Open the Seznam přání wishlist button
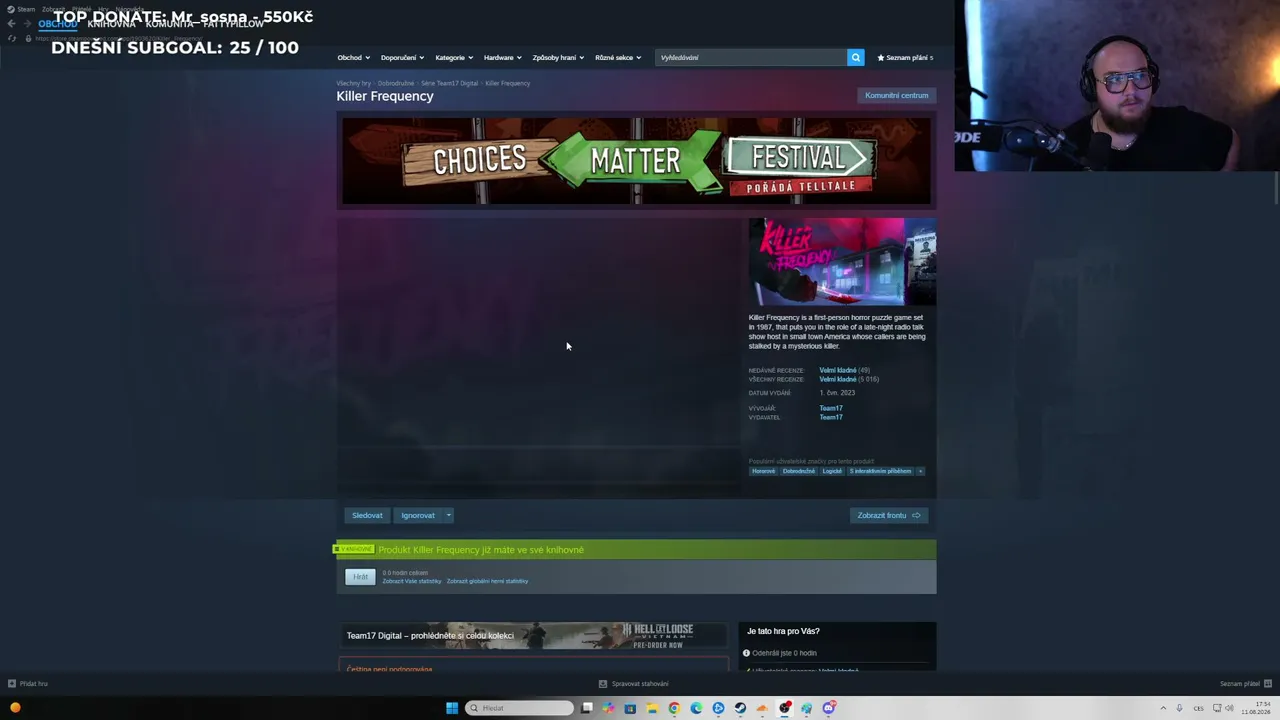Viewport: 1280px width, 720px height. [x=905, y=57]
